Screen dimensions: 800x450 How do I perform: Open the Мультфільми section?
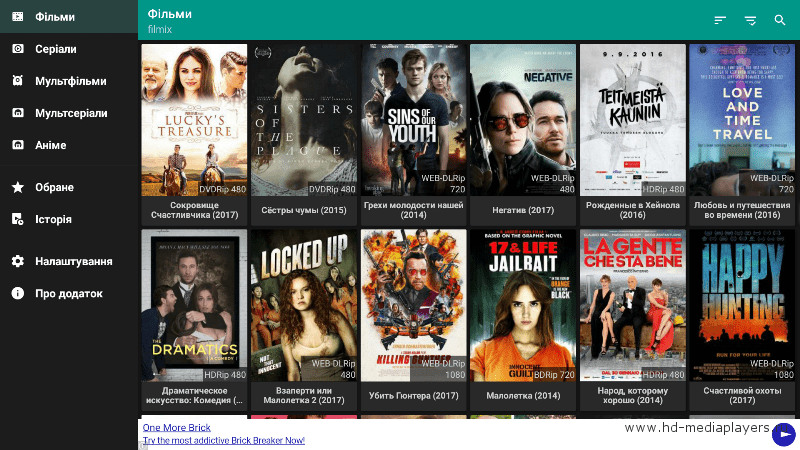pos(69,81)
